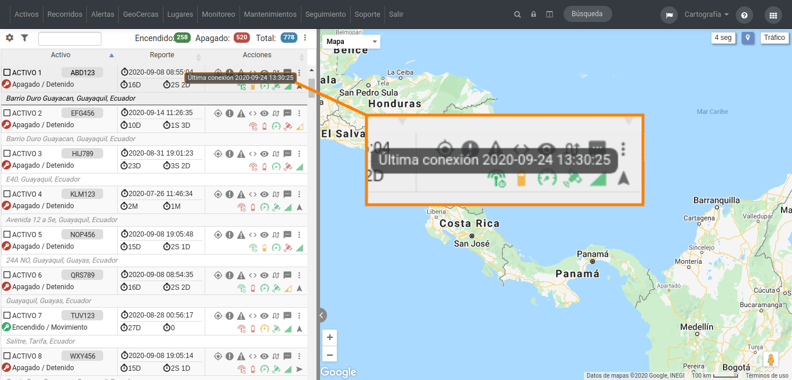Toggle the eye visibility icon for ACTIVO 6
The width and height of the screenshot is (792, 380).
264,275
